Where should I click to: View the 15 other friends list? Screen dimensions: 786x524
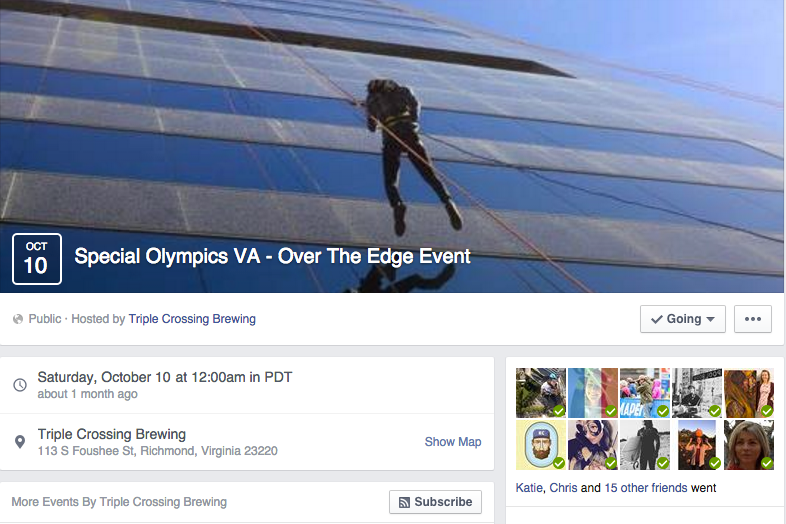[646, 488]
